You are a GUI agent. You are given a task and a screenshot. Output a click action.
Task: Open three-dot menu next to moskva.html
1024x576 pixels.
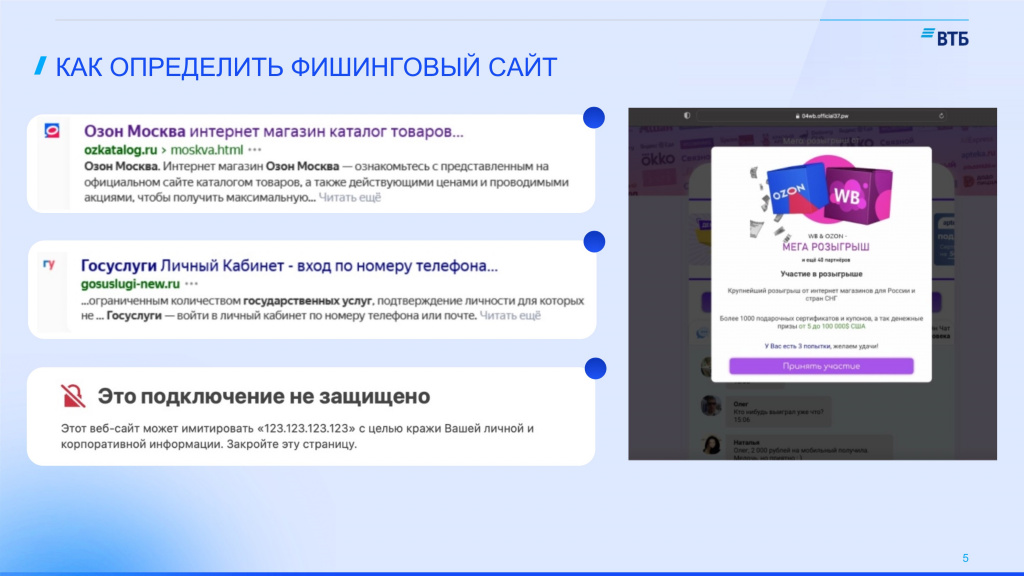pos(255,150)
